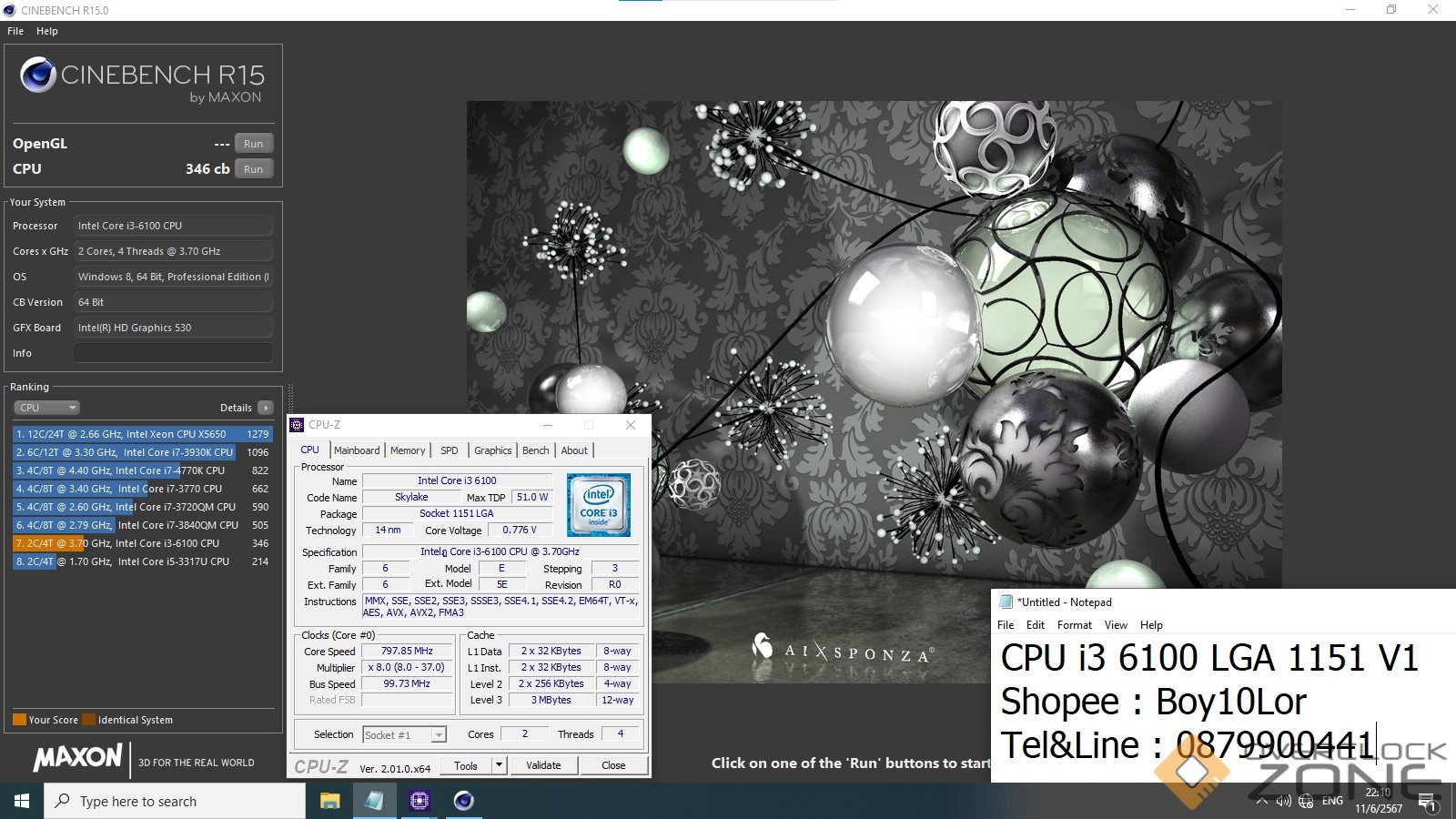Open the notification center icon
The width and height of the screenshot is (1456, 819).
click(1427, 802)
